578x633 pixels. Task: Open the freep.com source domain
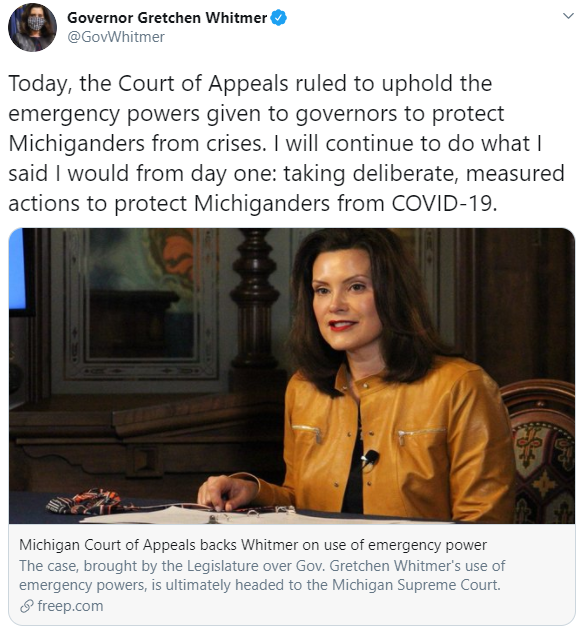tap(70, 606)
